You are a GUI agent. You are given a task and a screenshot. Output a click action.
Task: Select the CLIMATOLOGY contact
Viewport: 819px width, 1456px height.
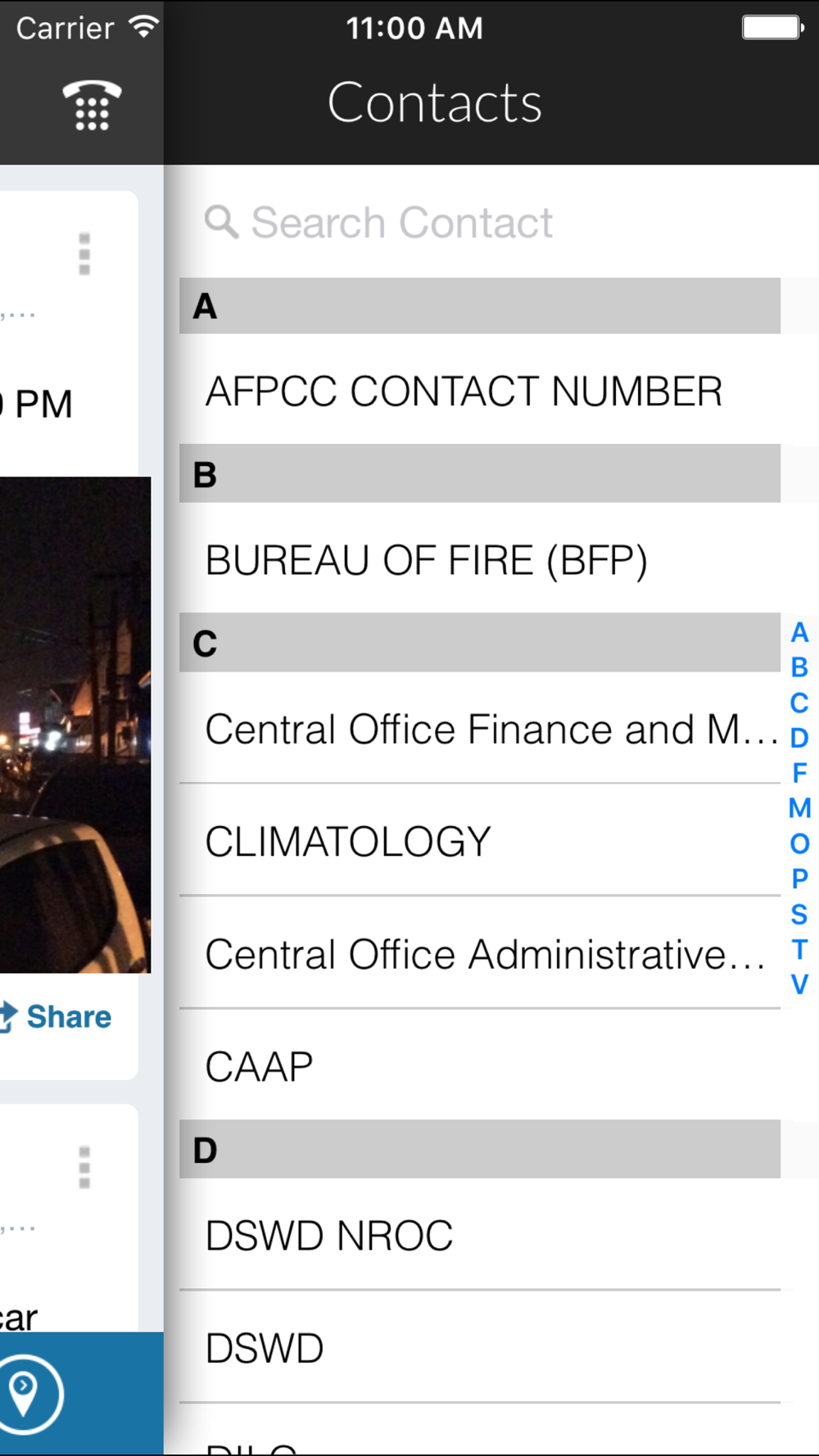point(348,842)
